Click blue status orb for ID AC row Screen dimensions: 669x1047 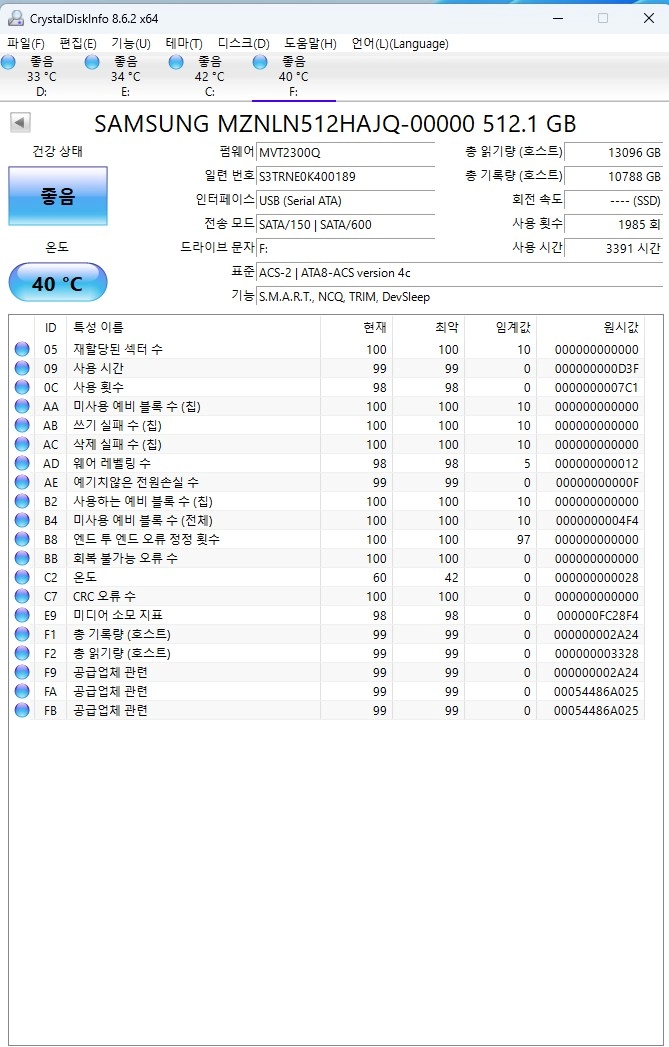point(22,444)
